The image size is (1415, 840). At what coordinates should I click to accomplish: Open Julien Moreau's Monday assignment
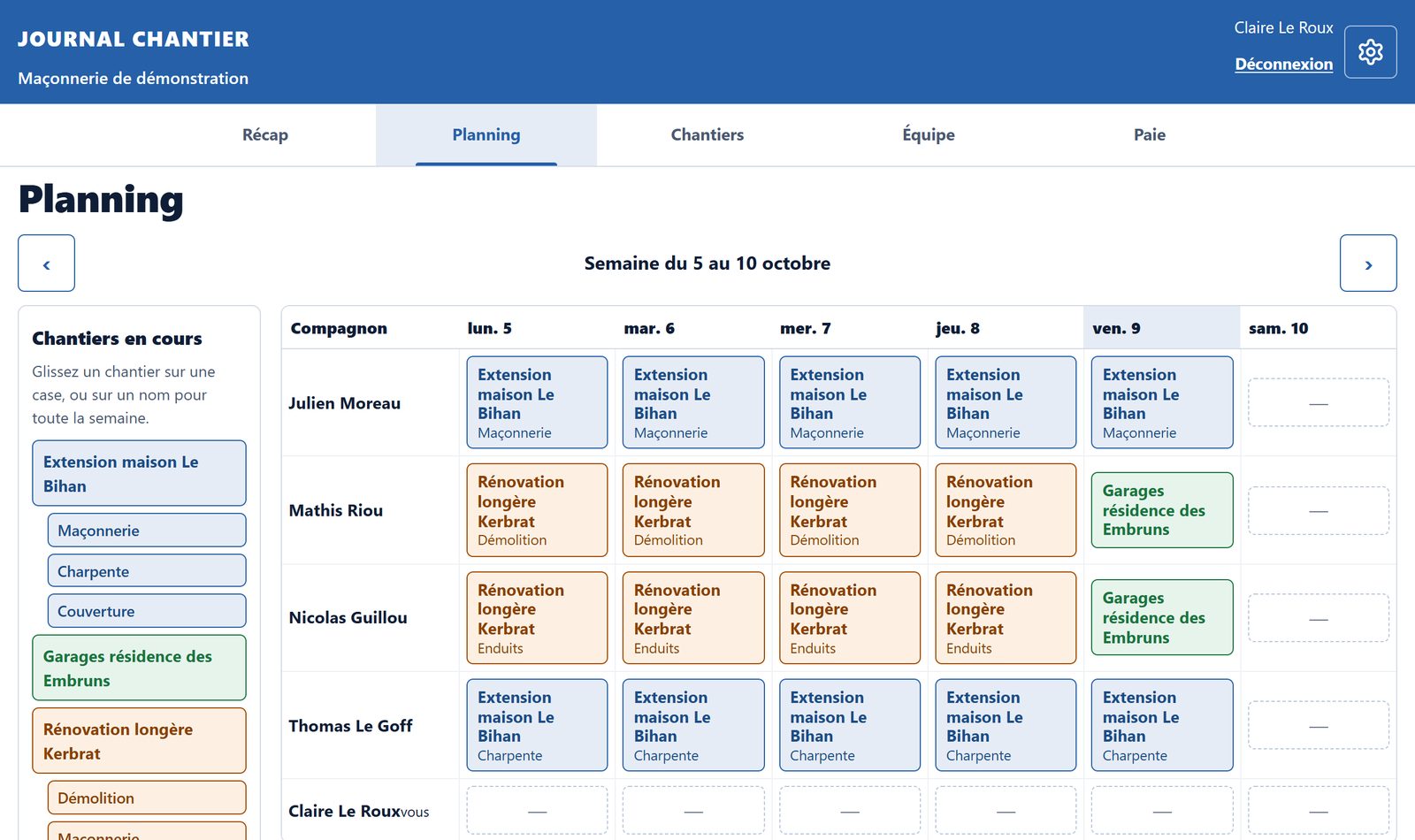click(x=537, y=402)
